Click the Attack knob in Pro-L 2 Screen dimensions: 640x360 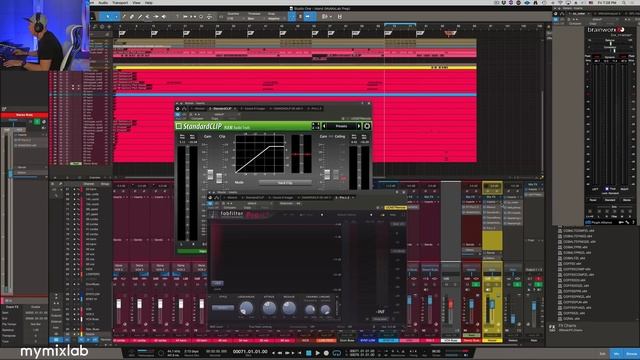(x=269, y=308)
